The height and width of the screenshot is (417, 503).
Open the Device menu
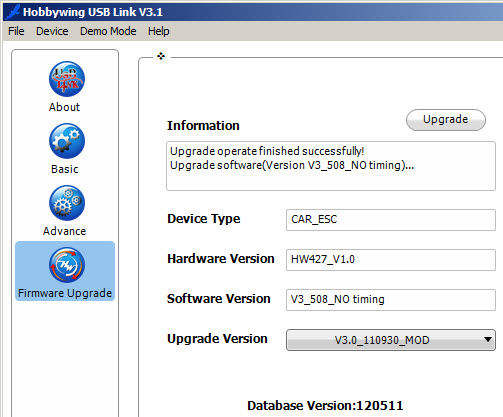(52, 31)
